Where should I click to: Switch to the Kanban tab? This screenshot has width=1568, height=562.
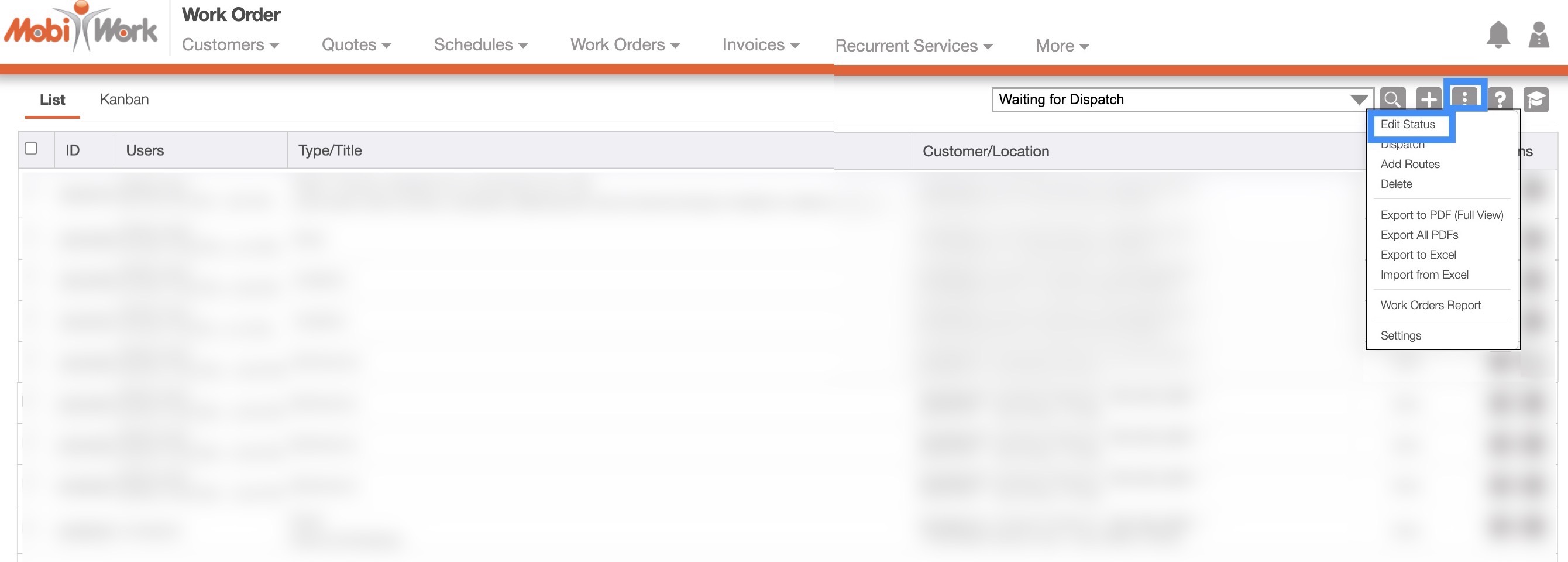pyautogui.click(x=124, y=100)
